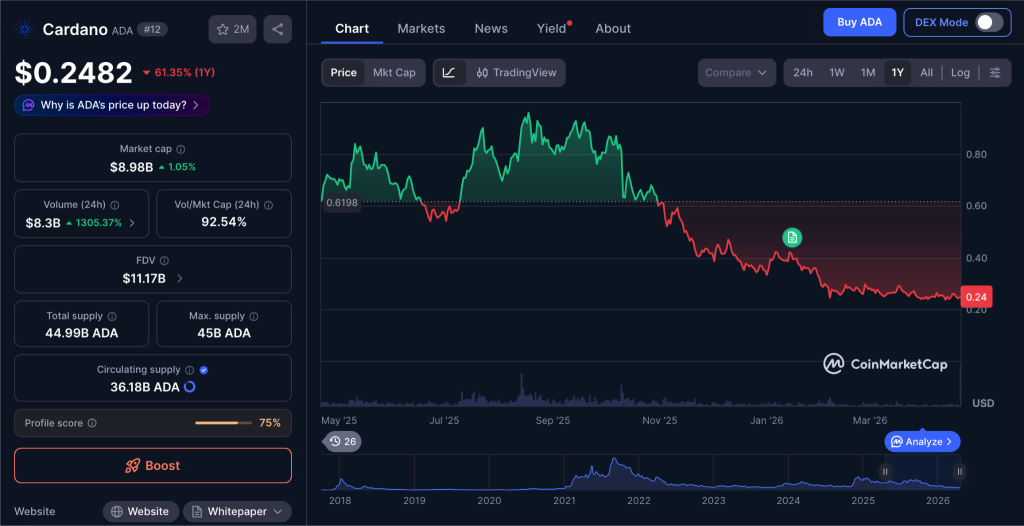Open the Yield tab
The image size is (1024, 526).
[551, 28]
